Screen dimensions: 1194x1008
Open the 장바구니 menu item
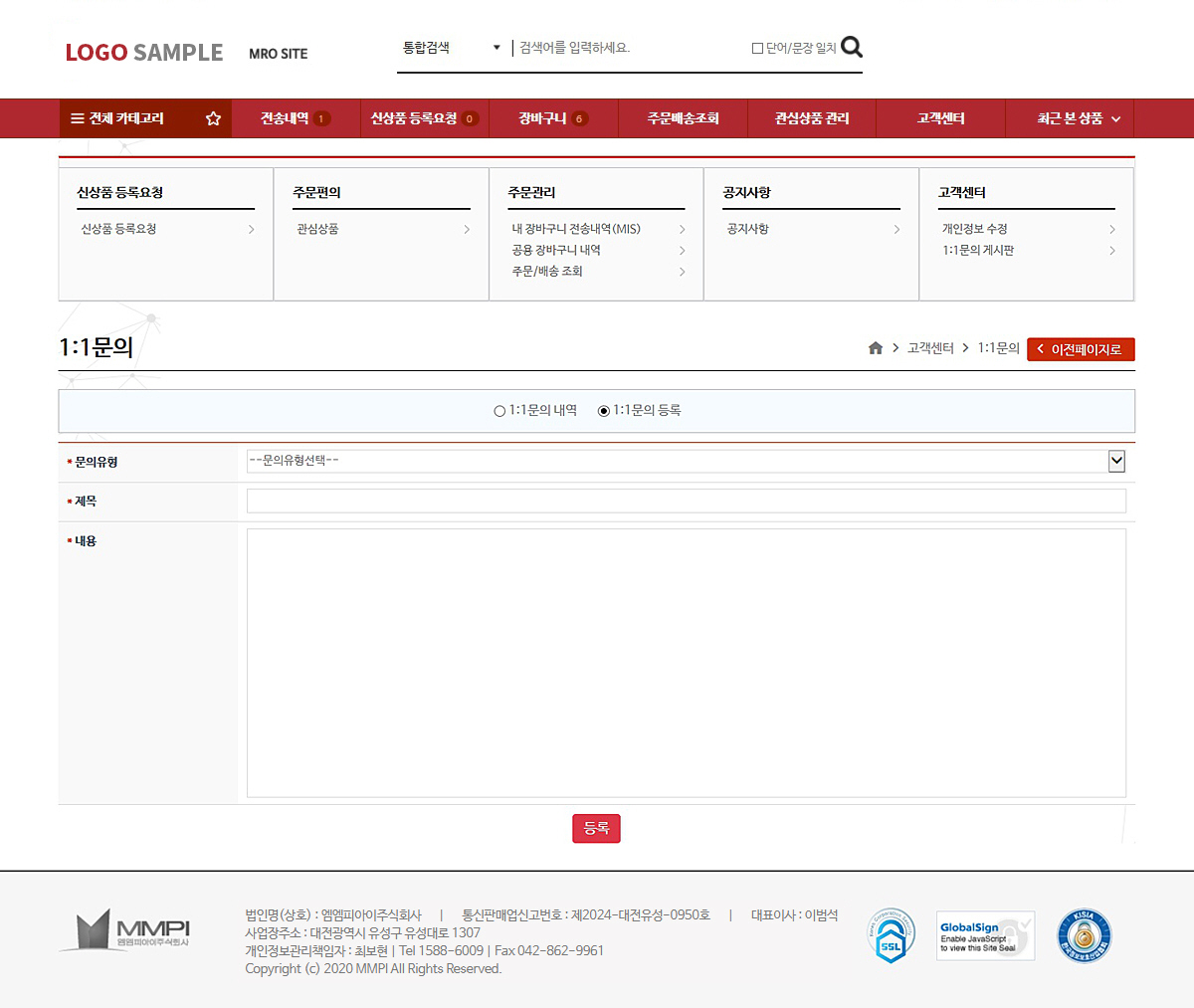(x=553, y=118)
